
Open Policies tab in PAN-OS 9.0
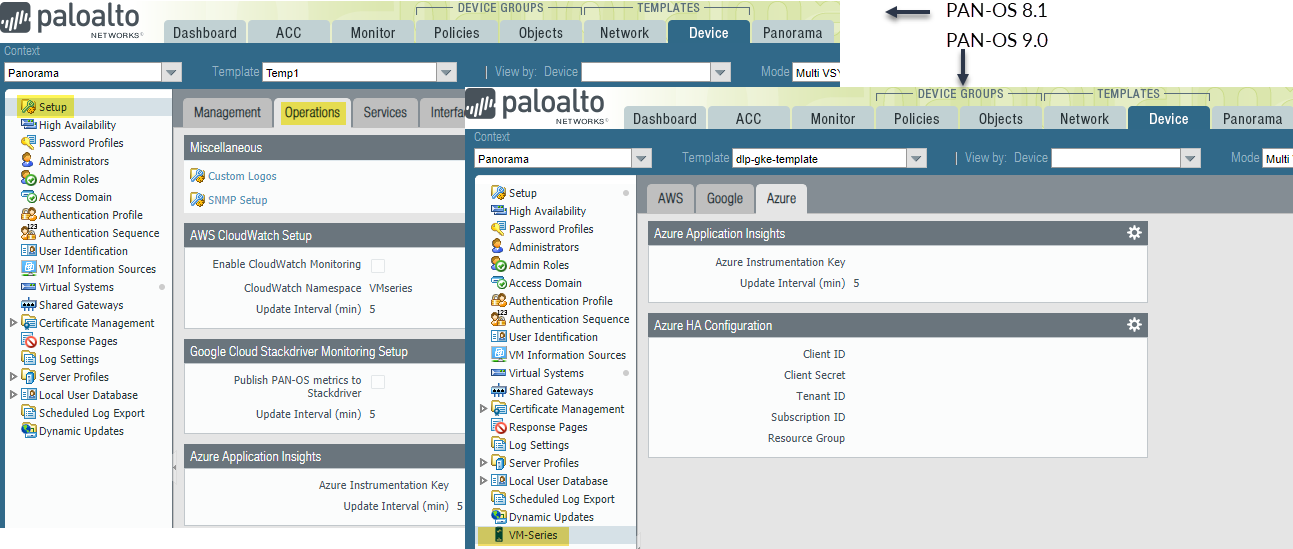[x=917, y=118]
